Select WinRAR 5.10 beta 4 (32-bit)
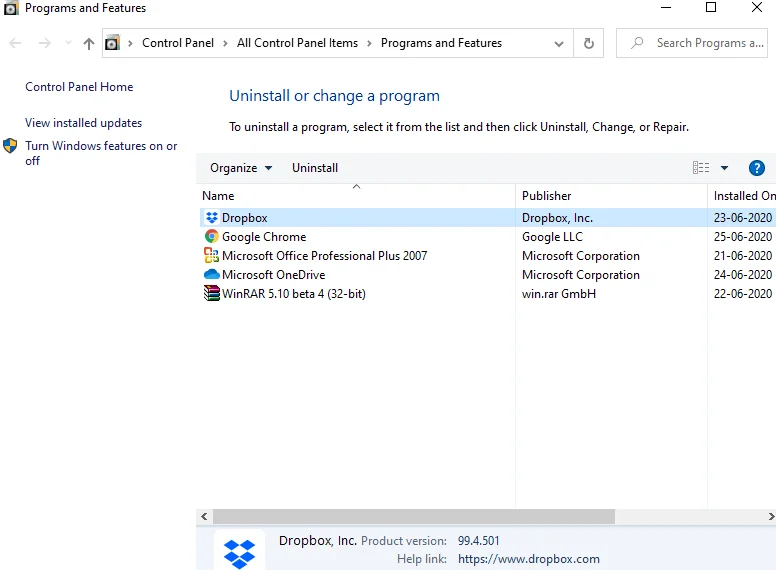 (x=294, y=293)
